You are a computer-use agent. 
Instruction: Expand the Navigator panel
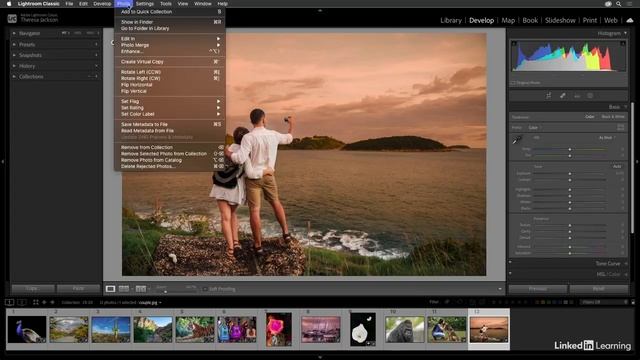[x=14, y=33]
